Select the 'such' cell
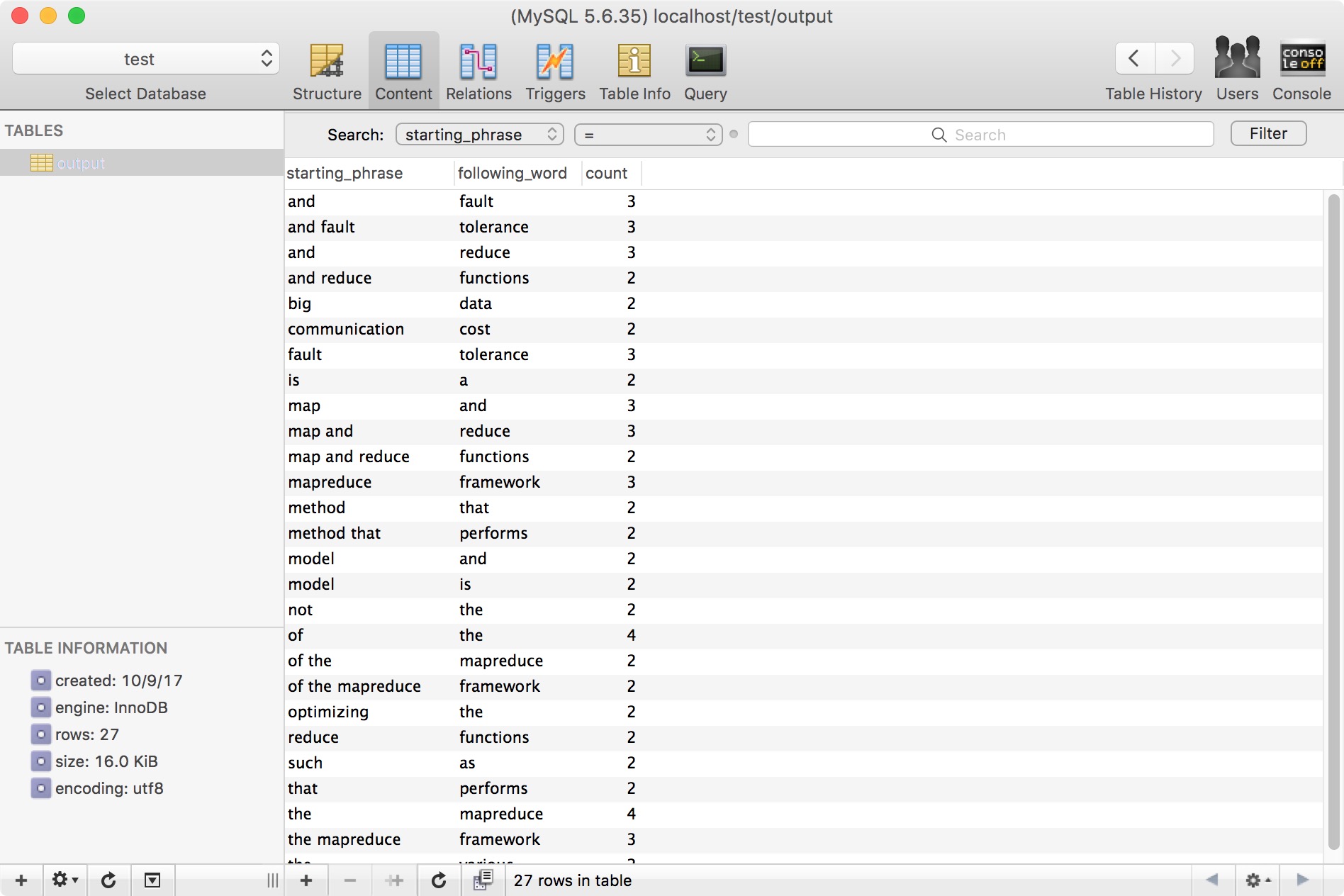This screenshot has height=896, width=1344. (x=369, y=763)
